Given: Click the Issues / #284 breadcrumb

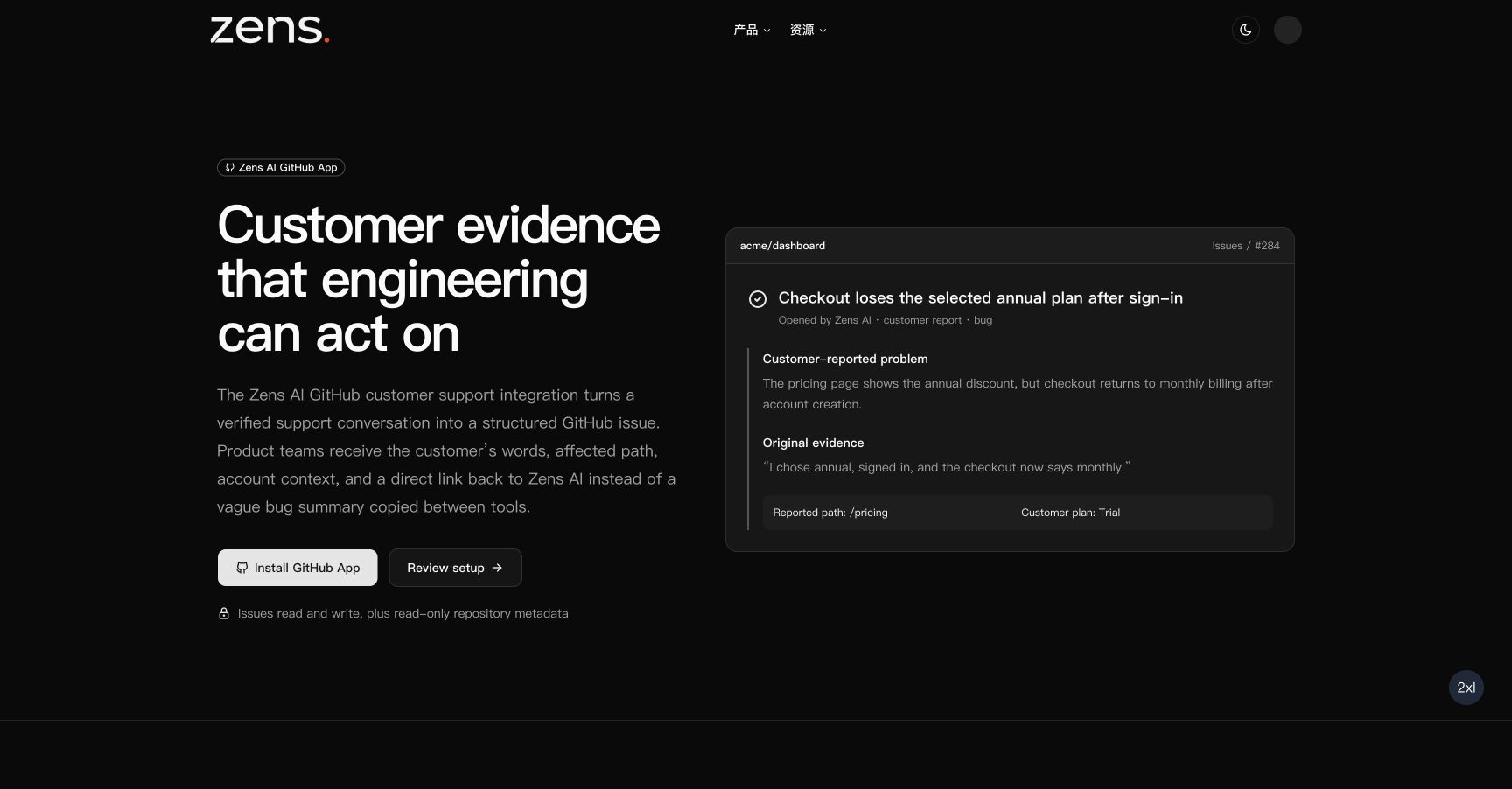Looking at the screenshot, I should click(x=1246, y=246).
